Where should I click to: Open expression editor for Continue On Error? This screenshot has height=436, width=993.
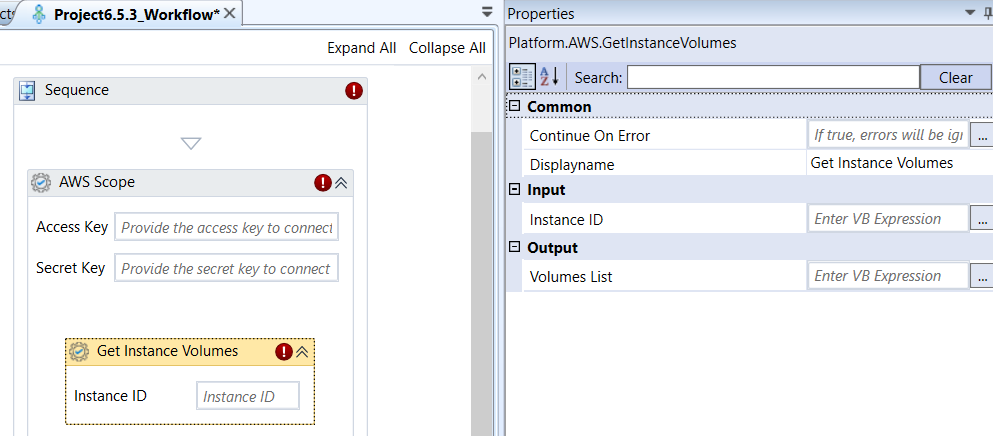click(981, 135)
